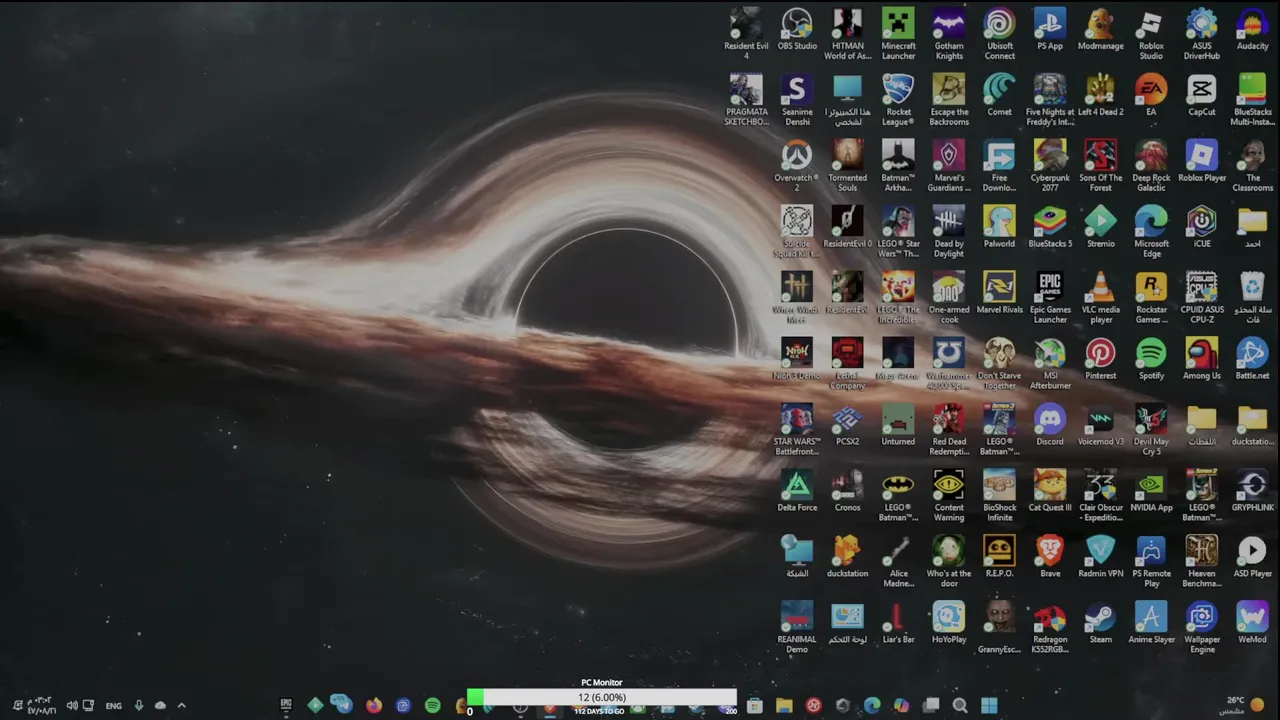The width and height of the screenshot is (1280, 720).
Task: Open MSI Afterburner shortcut
Action: click(1050, 363)
